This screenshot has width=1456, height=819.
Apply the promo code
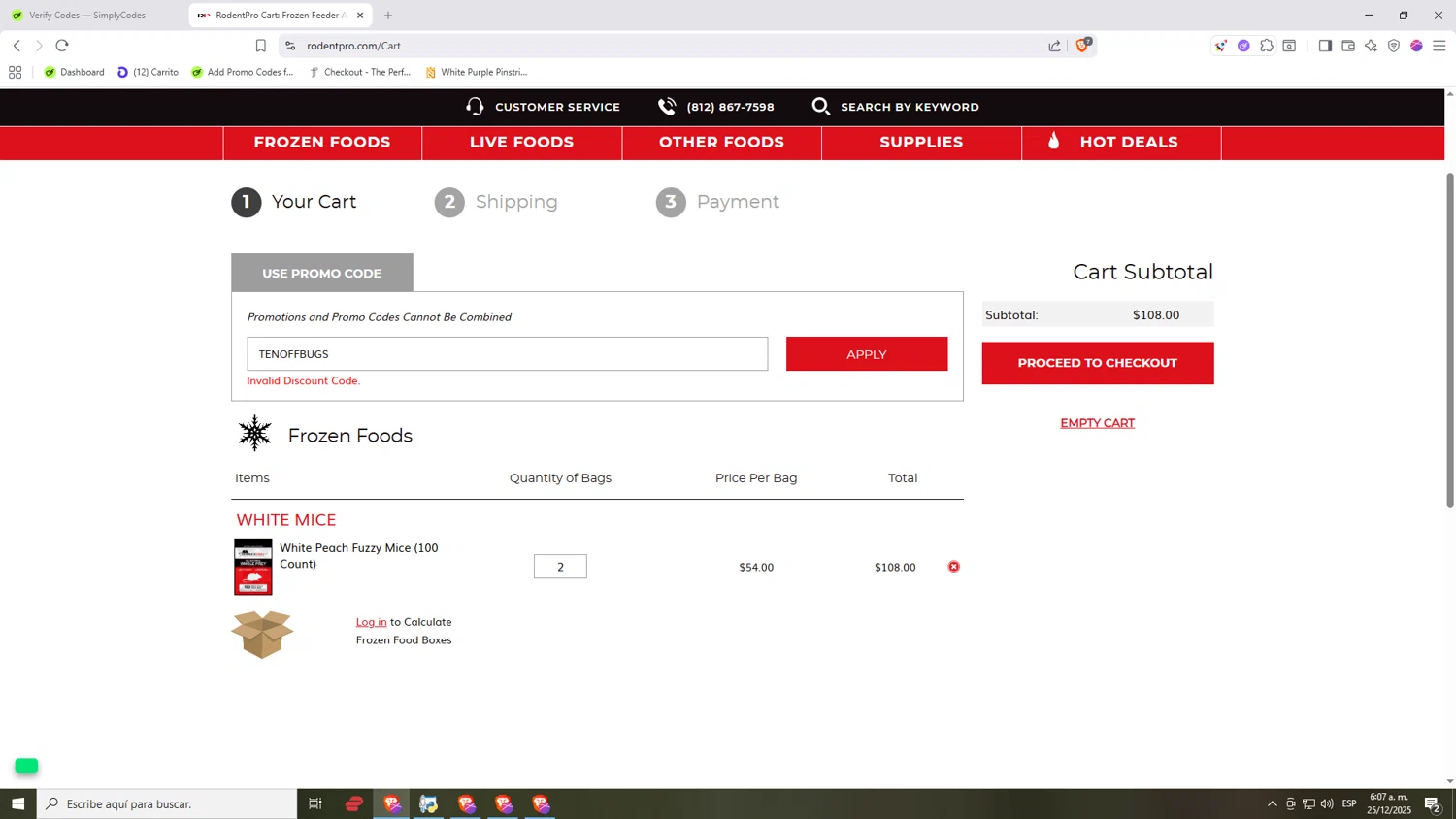(x=867, y=354)
